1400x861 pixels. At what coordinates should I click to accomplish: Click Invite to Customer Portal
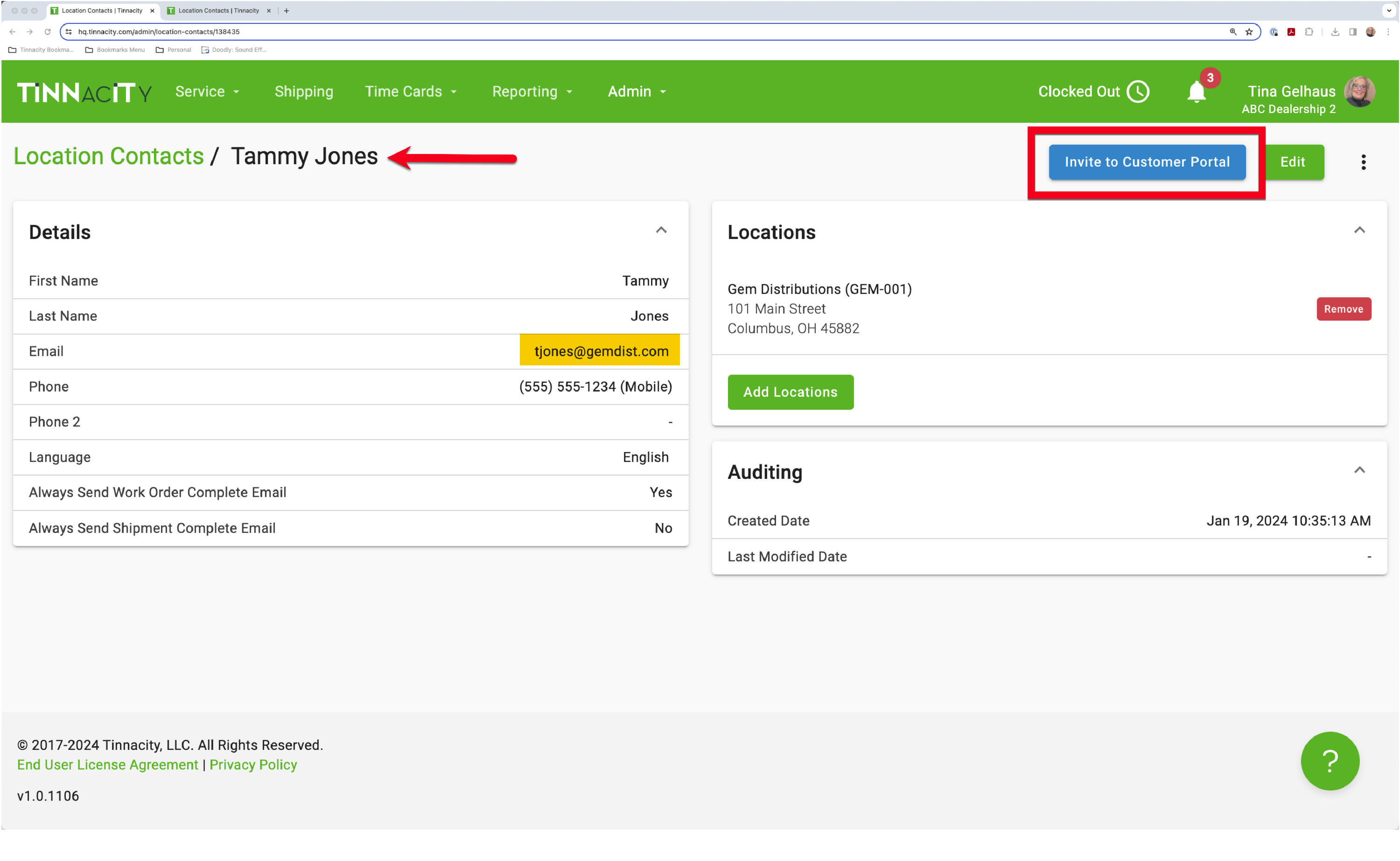pos(1147,162)
